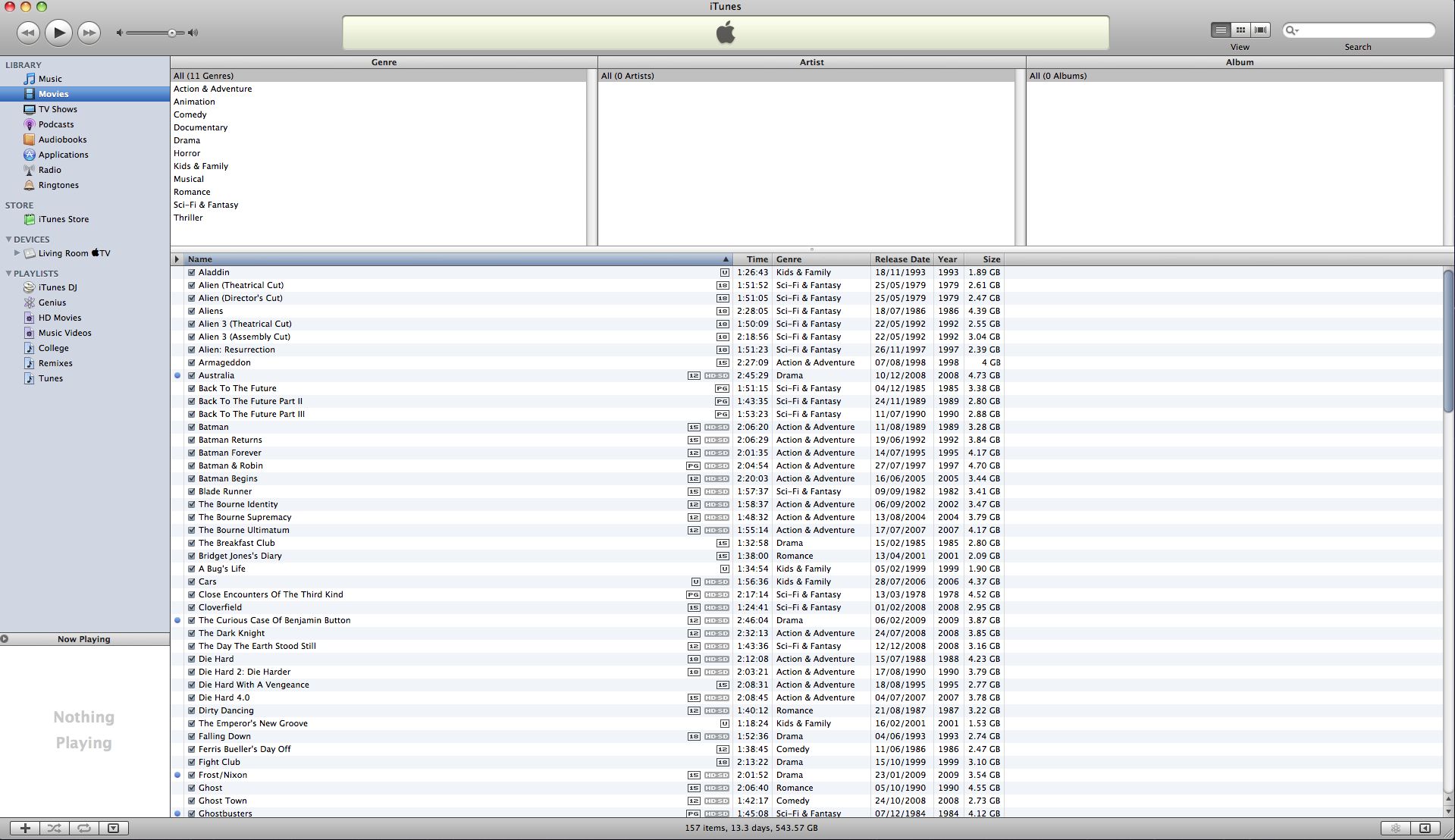The width and height of the screenshot is (1455, 840).
Task: Open the Remixes playlist
Action: click(55, 363)
